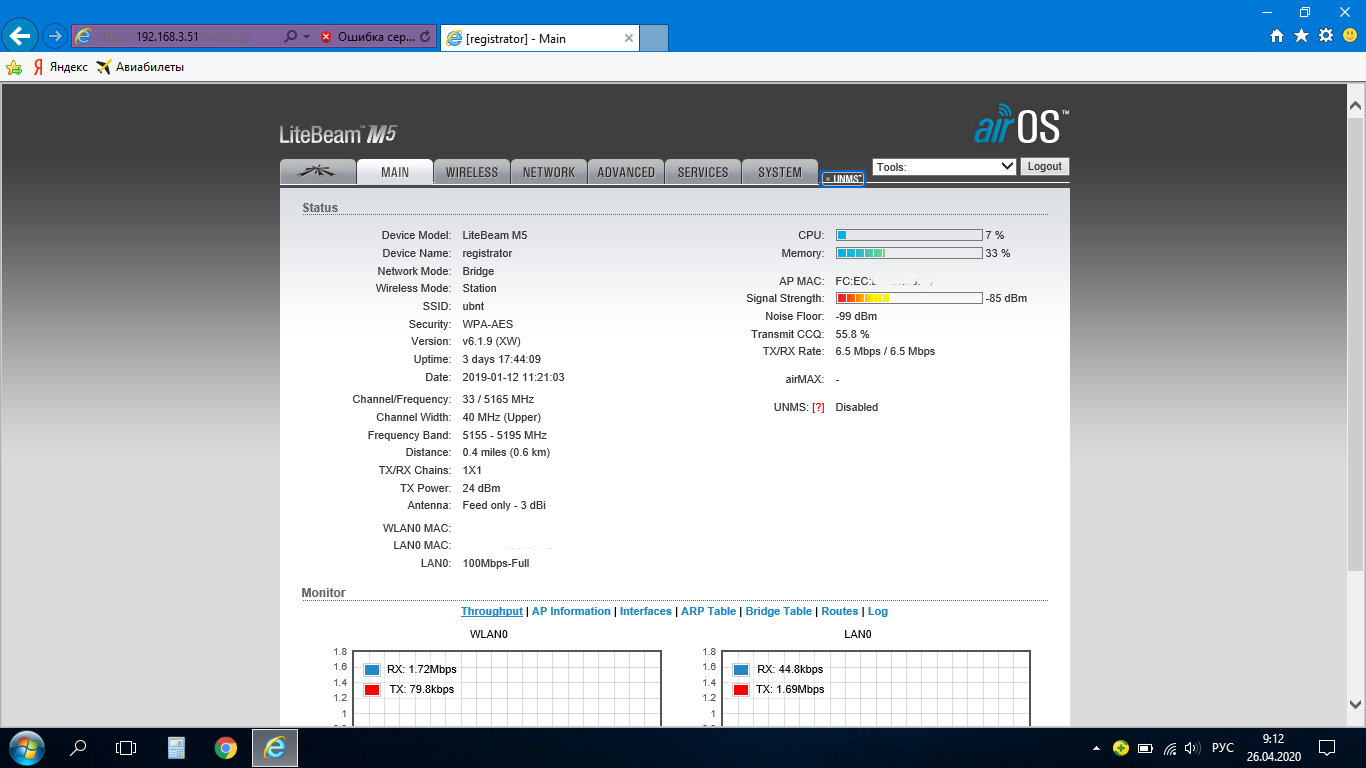Click the Ubiquiti logo tab
Viewport: 1366px width, 768px height.
318,172
